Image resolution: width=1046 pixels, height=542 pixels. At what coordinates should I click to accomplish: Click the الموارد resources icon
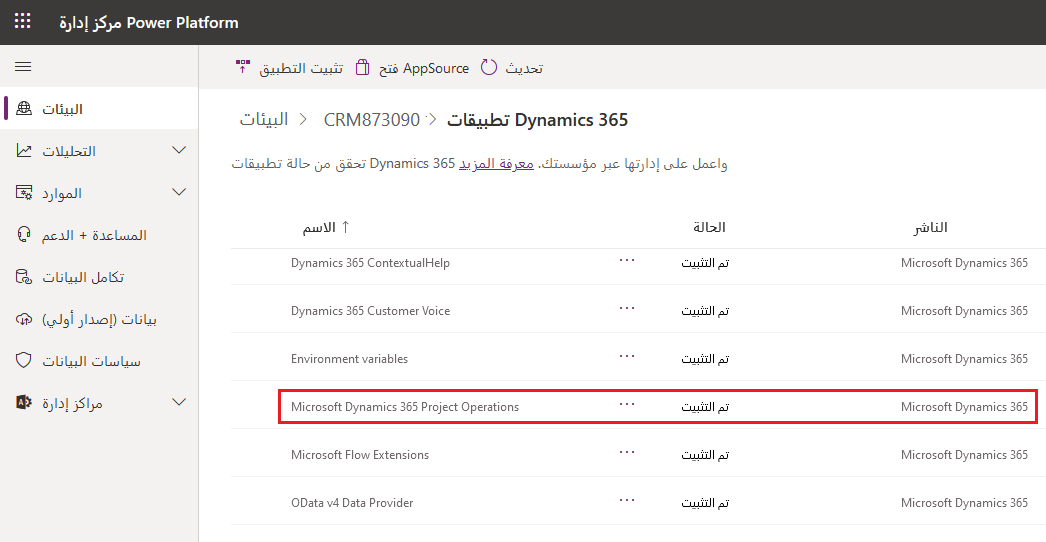[24, 193]
